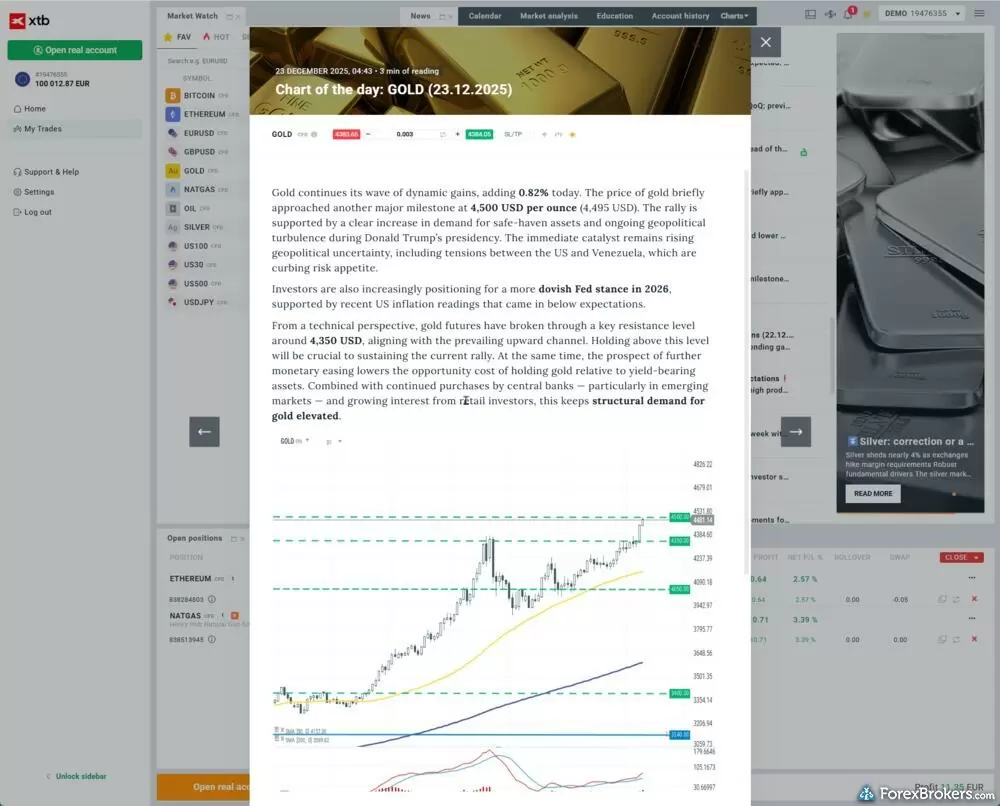This screenshot has width=1000, height=806.
Task: Increase order volume with the plus stepper
Action: point(456,133)
